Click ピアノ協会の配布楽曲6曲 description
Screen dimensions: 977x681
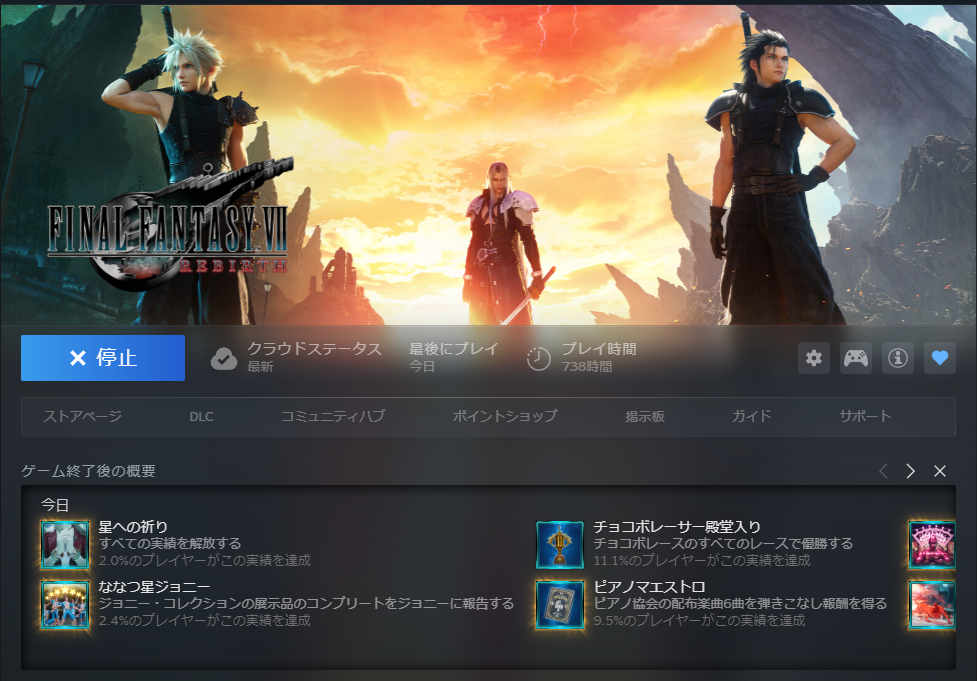pos(740,603)
